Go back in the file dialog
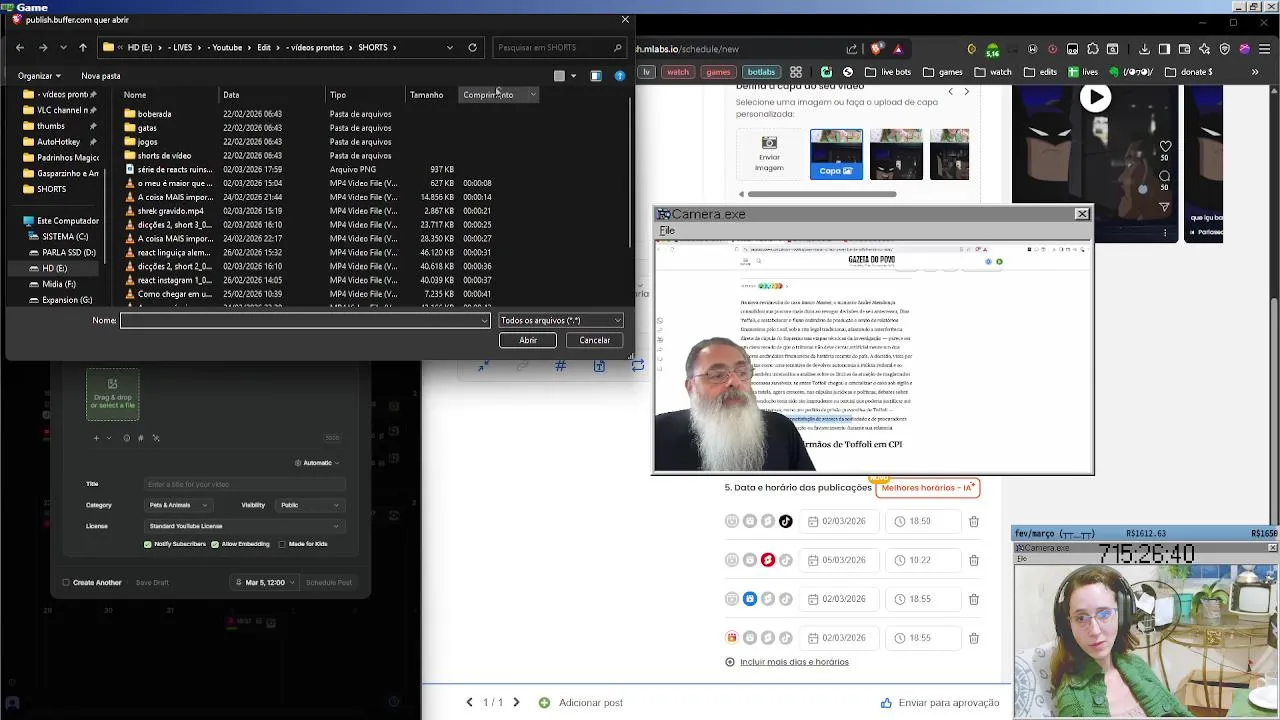 tap(20, 47)
